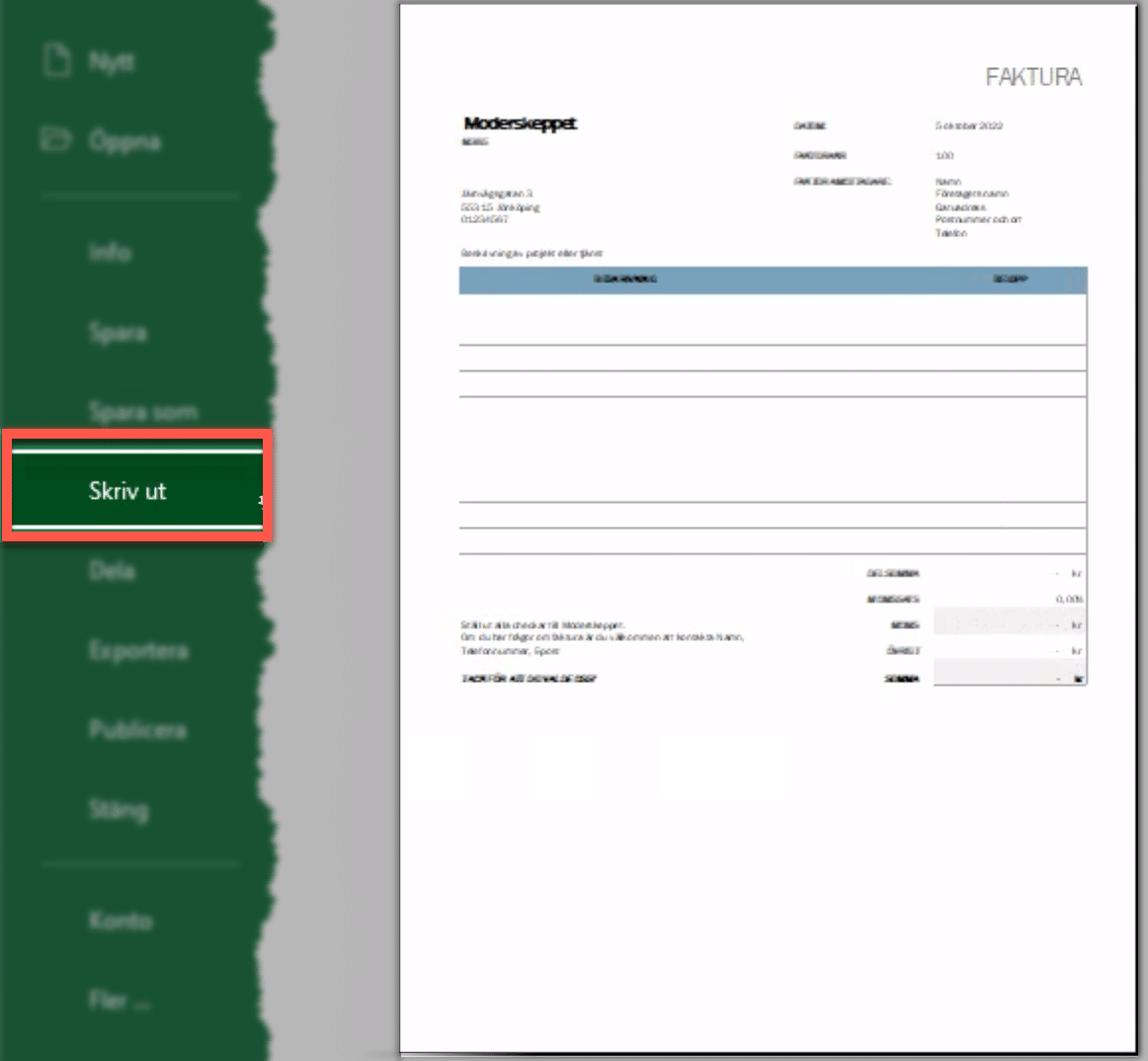Screen dimensions: 1148x1061
Task: Click the Moderskeppet company name in preview
Action: 520,123
